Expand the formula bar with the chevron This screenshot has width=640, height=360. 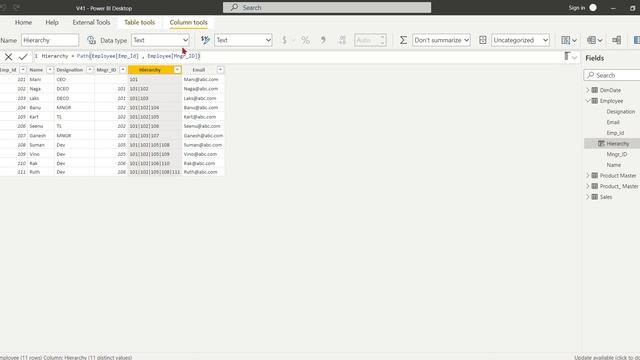point(575,58)
